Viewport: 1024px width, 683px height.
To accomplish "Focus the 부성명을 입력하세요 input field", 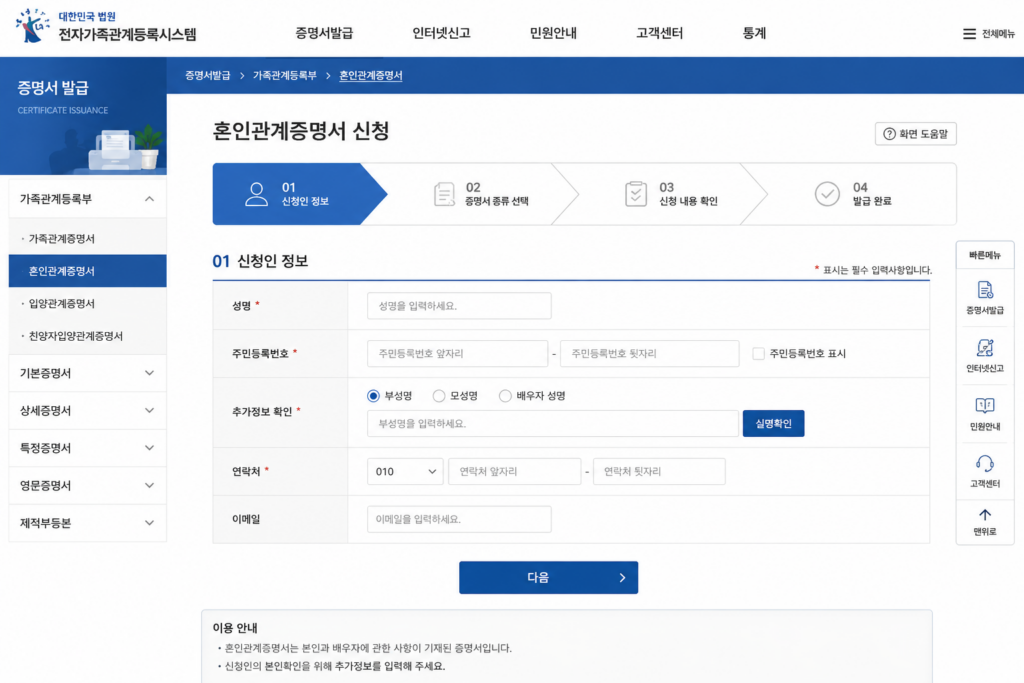I will click(x=552, y=424).
